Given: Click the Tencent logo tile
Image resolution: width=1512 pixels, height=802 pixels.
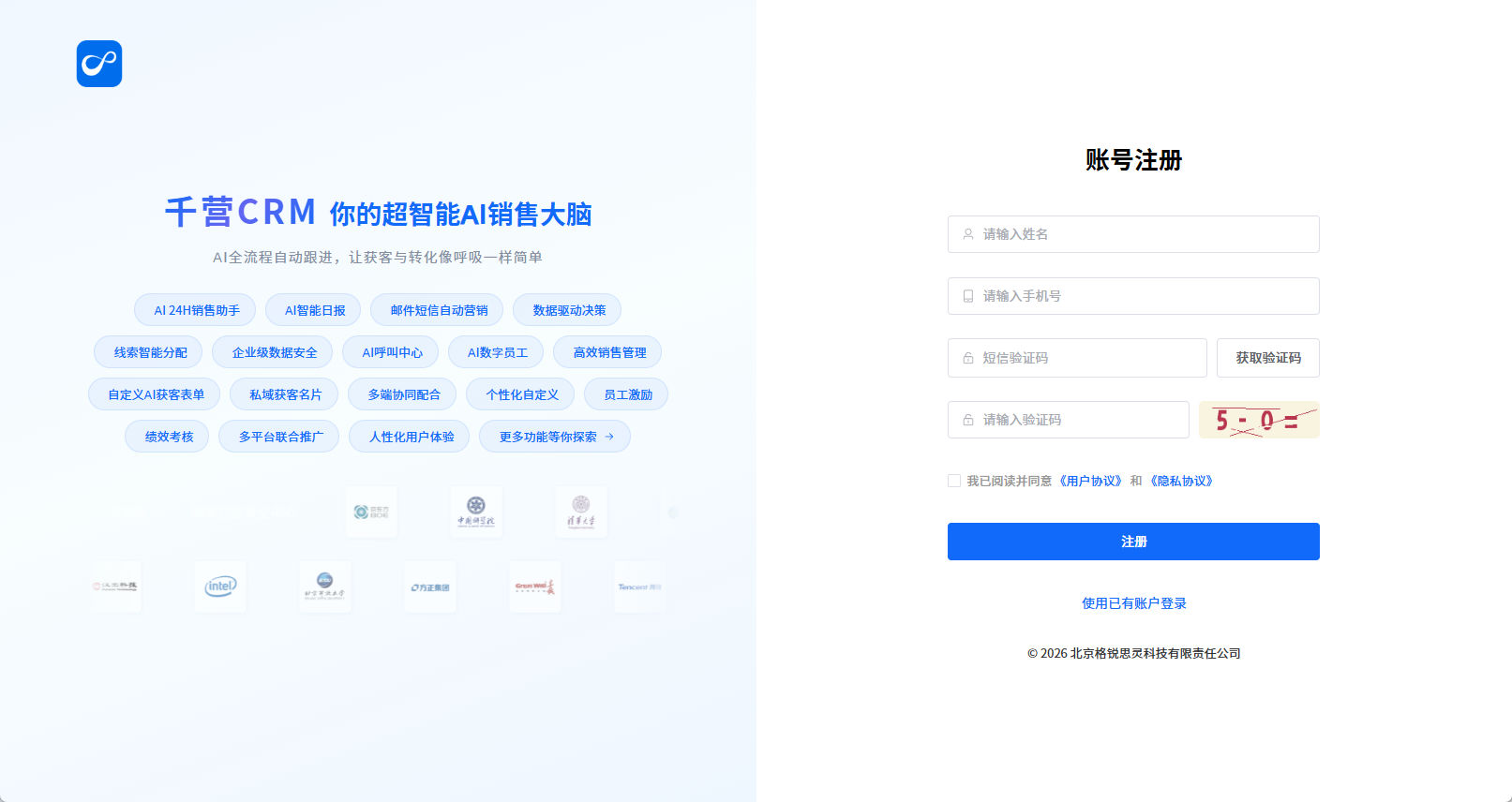Looking at the screenshot, I should (x=639, y=587).
